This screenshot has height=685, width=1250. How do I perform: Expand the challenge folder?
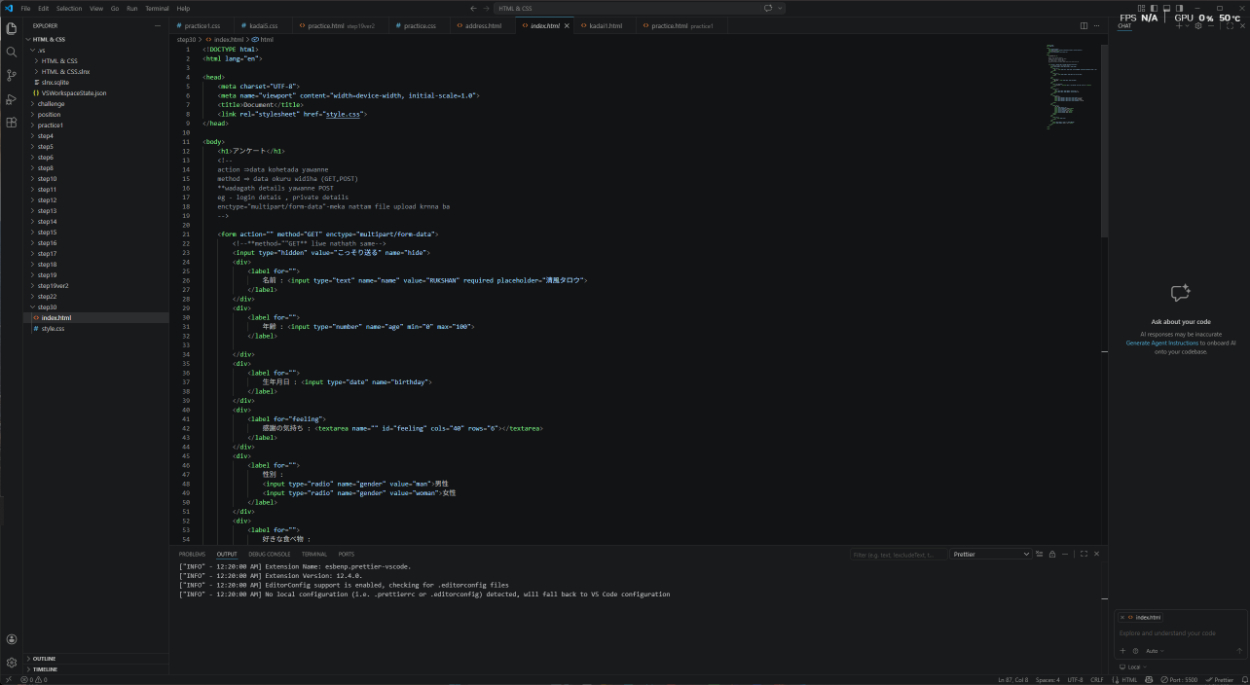51,104
